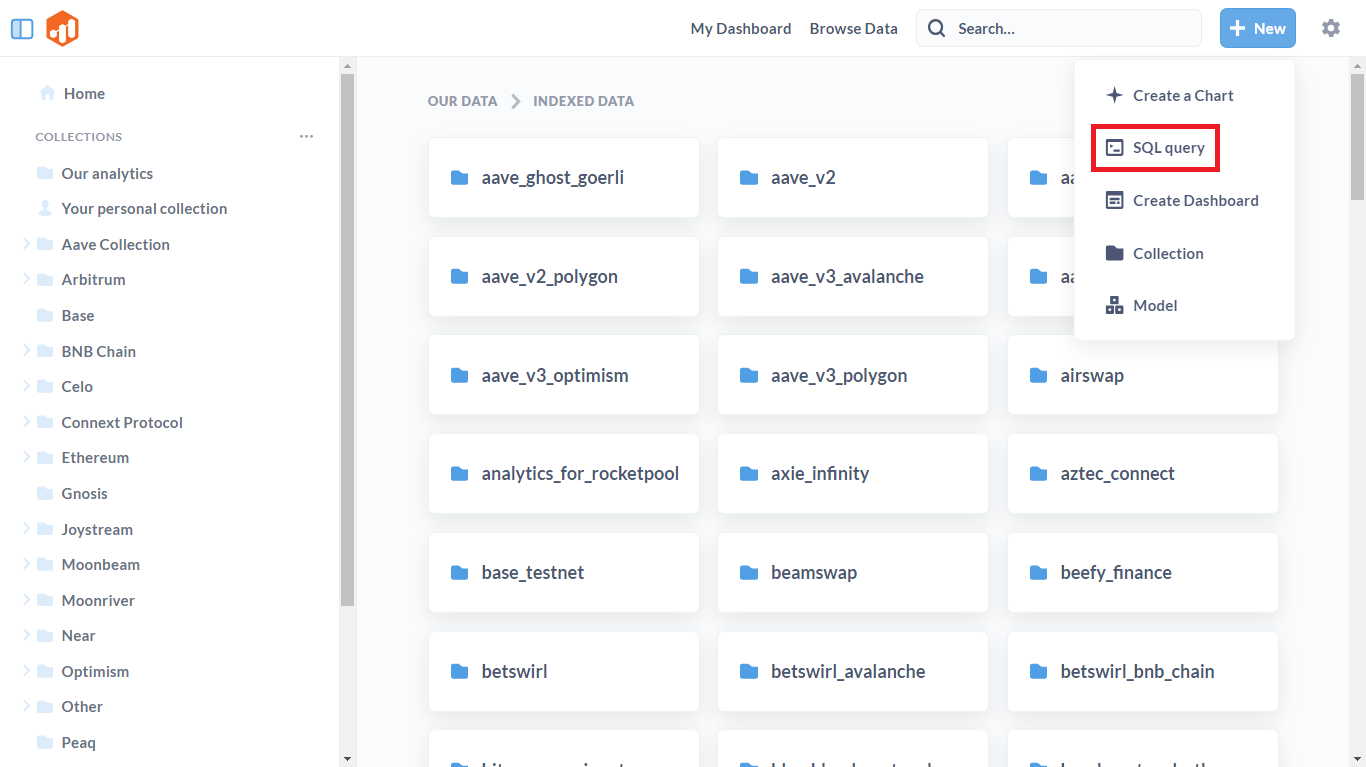Focus the Search input field
Viewport: 1366px width, 767px height.
1058,28
